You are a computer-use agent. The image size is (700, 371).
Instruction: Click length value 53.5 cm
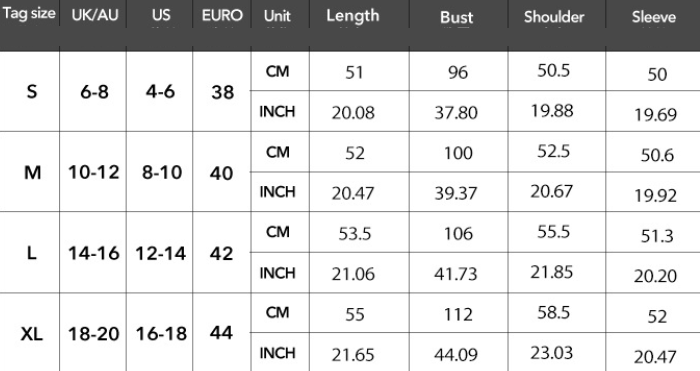[x=354, y=233]
